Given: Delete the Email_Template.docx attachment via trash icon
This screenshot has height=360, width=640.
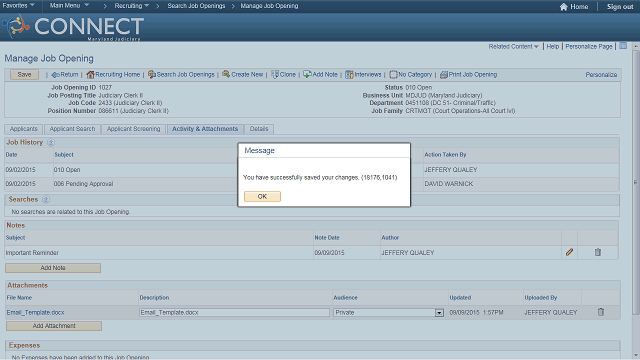Looking at the screenshot, I should pyautogui.click(x=600, y=312).
